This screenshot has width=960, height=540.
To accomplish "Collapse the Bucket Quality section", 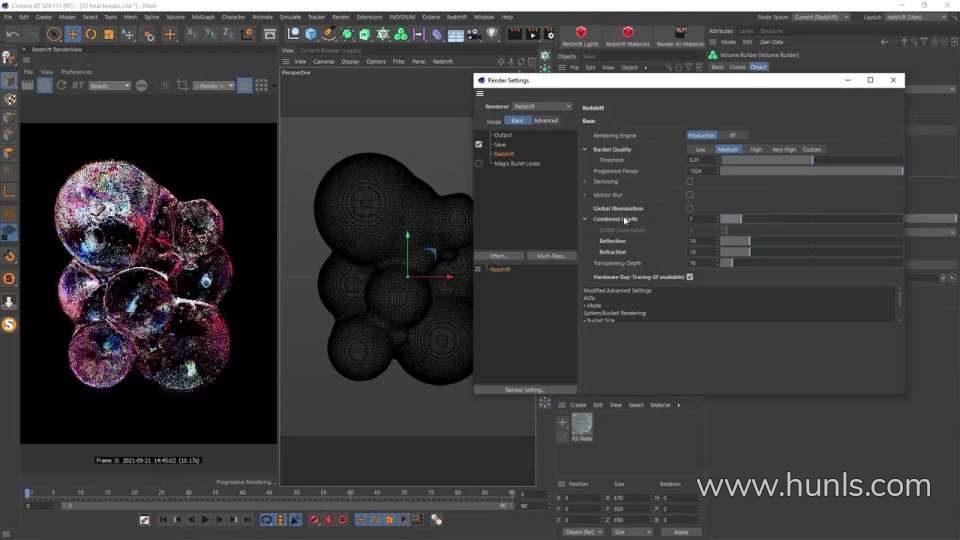I will (x=586, y=149).
